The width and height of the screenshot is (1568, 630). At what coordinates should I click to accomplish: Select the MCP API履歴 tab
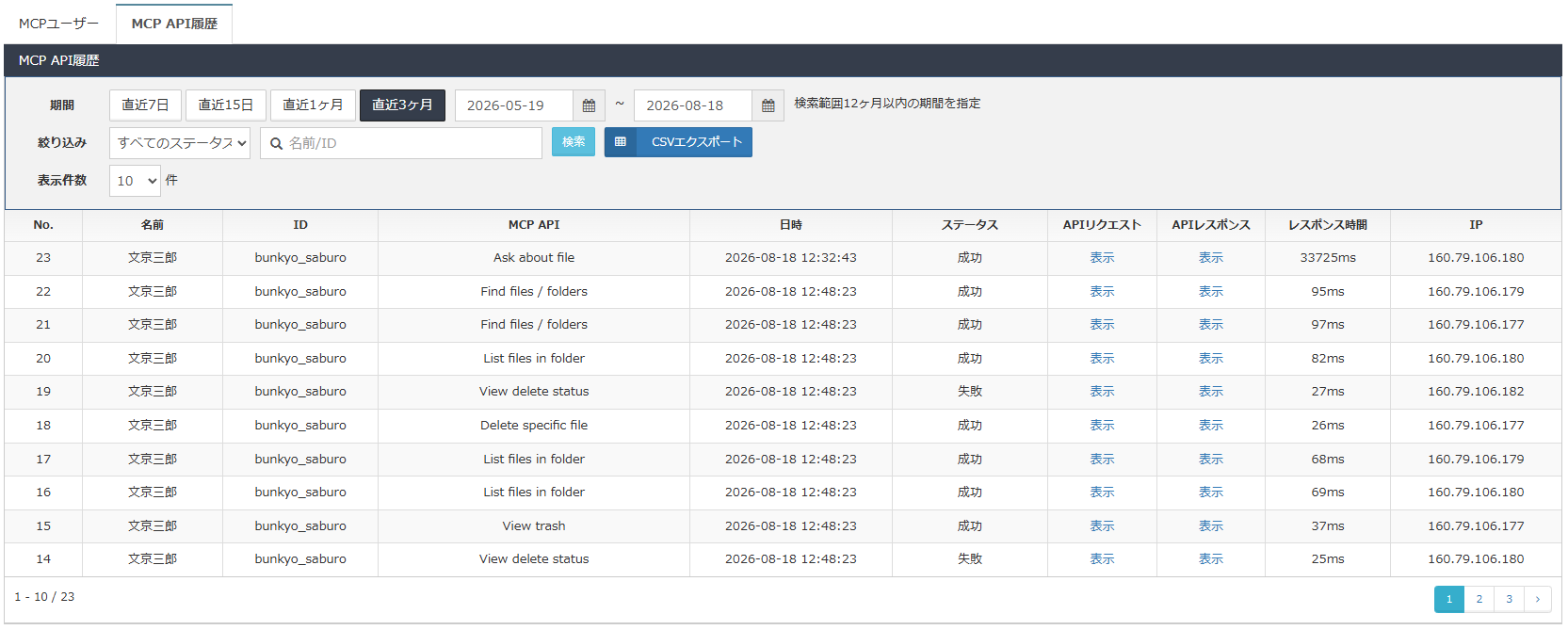click(174, 24)
